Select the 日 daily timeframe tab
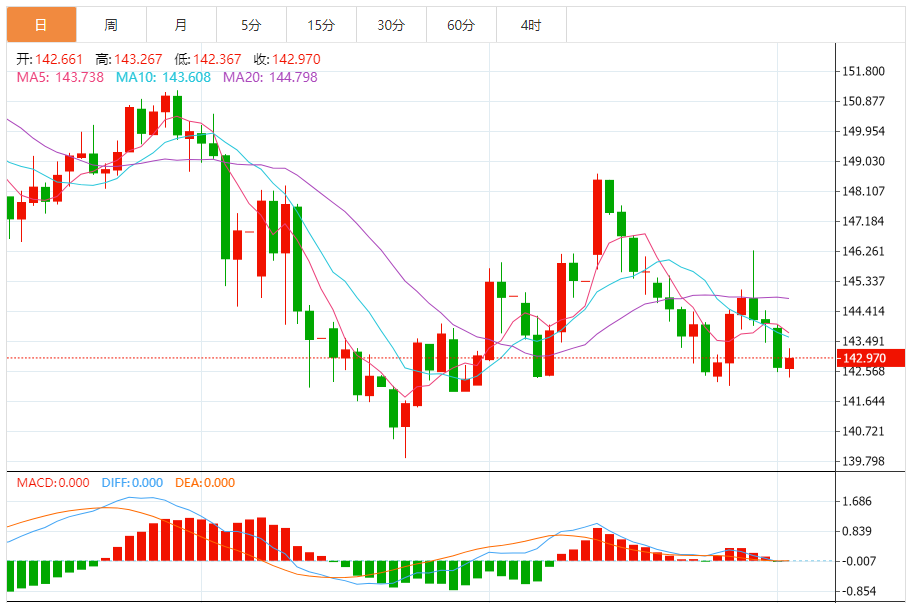Screen dimensions: 910x603 [41, 25]
